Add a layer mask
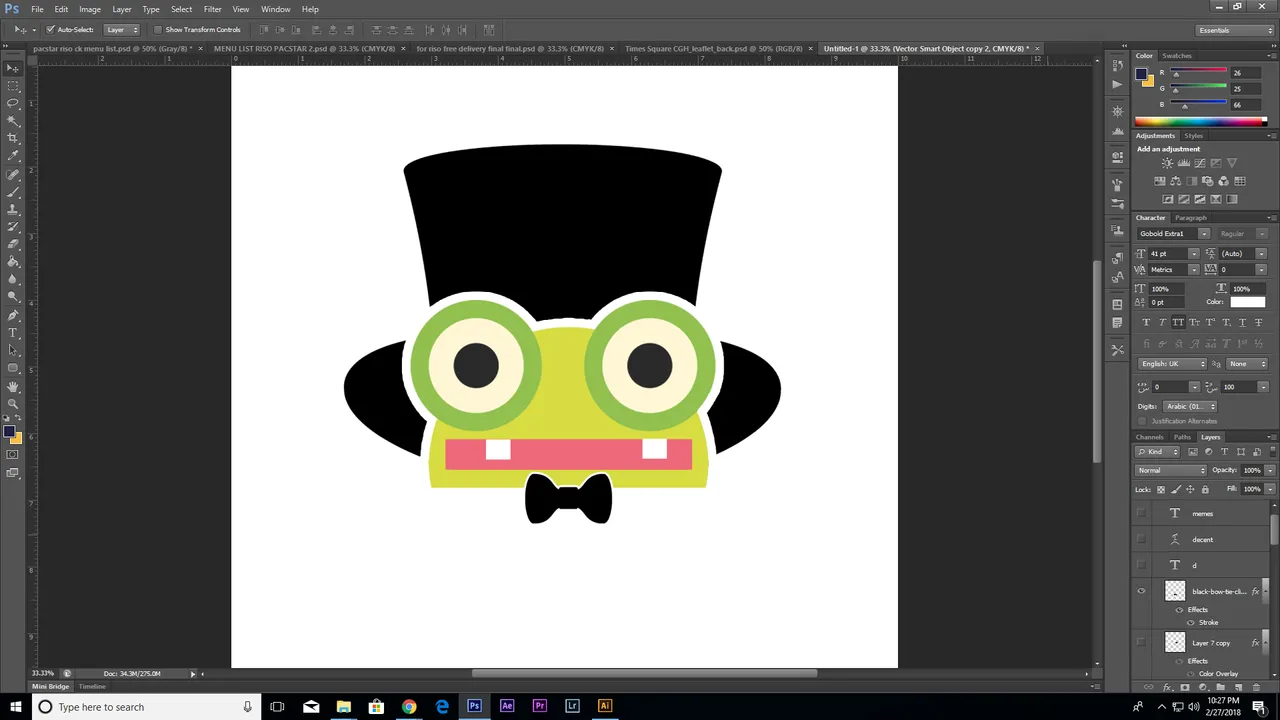1280x720 pixels. click(x=1185, y=688)
